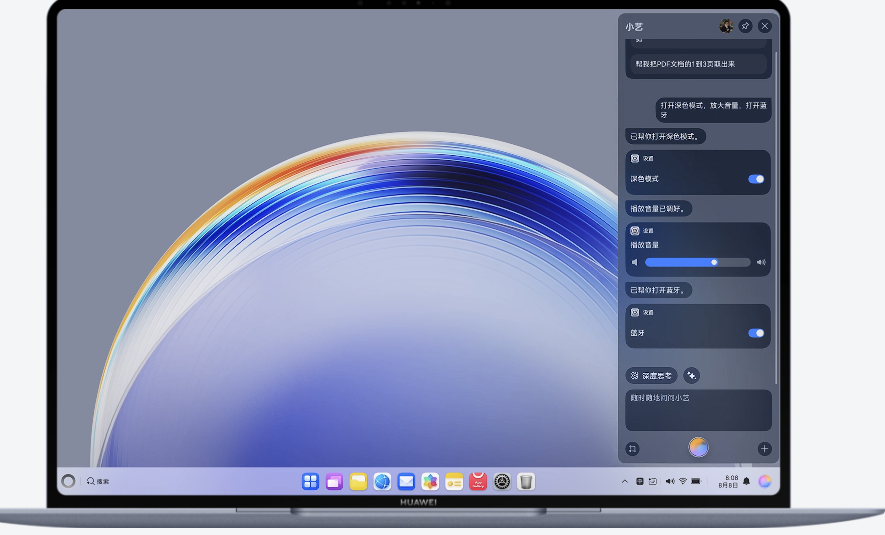Click the reply 已帮你打开深色模式
885x535 pixels.
[x=665, y=137]
